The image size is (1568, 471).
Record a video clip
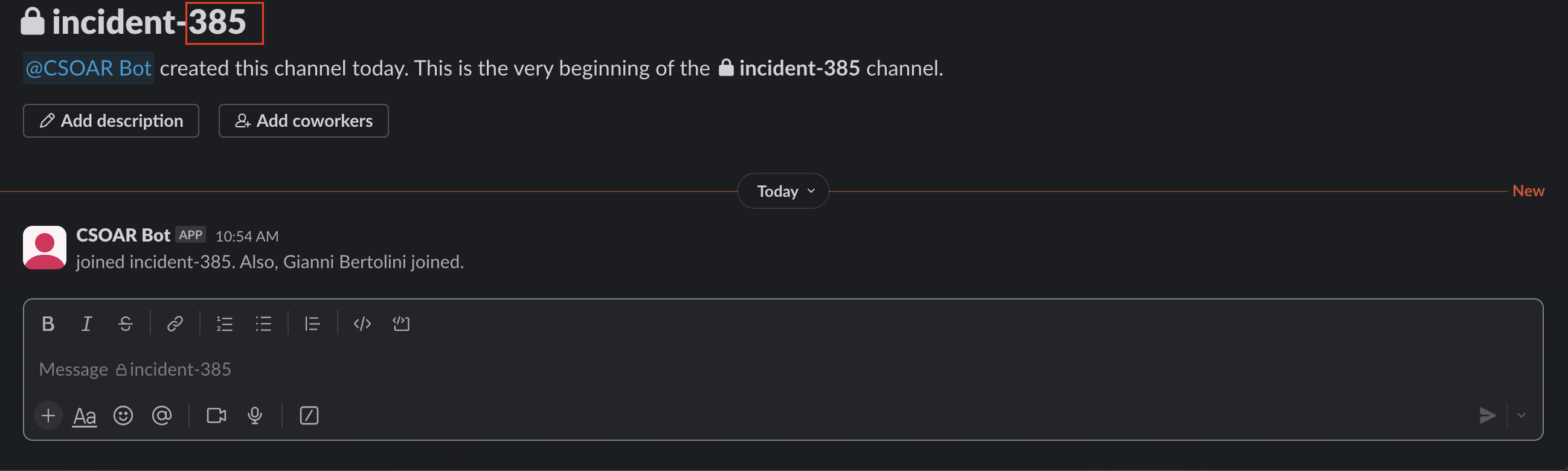(216, 415)
